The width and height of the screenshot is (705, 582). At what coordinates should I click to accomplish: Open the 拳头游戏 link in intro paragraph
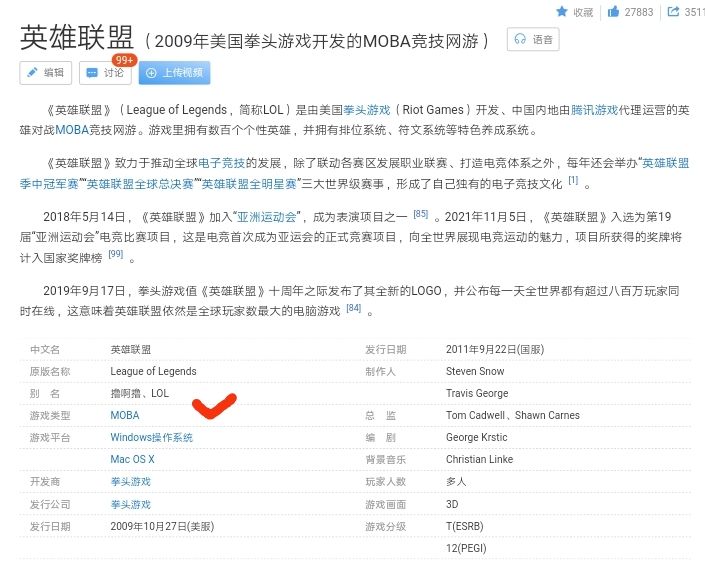366,110
